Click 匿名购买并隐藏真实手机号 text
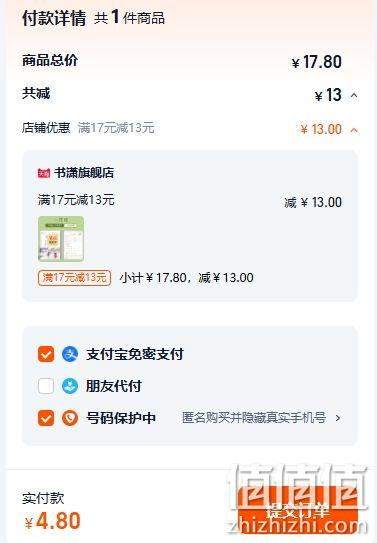Image resolution: width=377 pixels, height=543 pixels. [254, 418]
